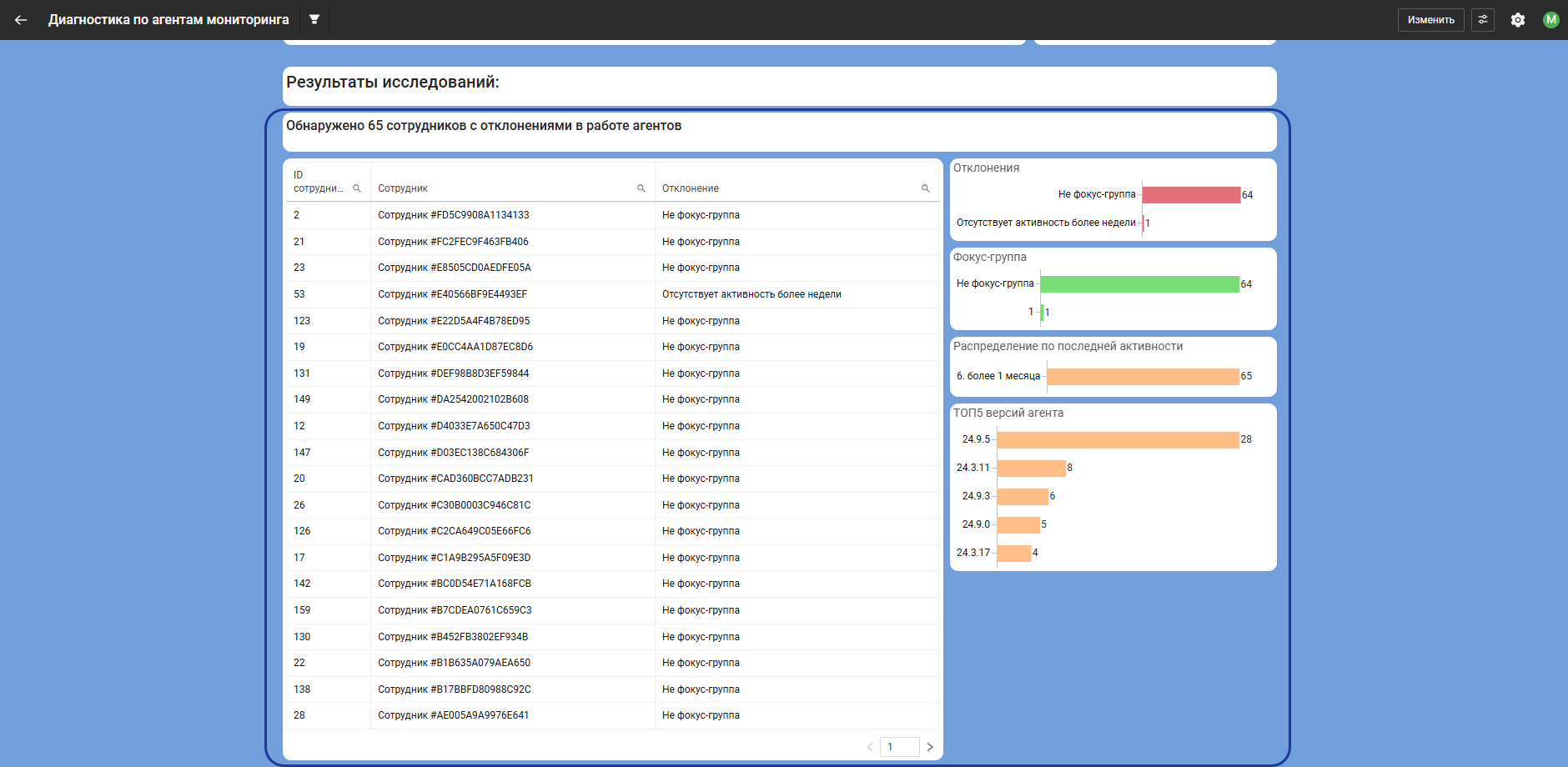Select row Сотрудник #E8505CD0AEDFE05A
Viewport: 1568px width, 767px height.
point(613,268)
